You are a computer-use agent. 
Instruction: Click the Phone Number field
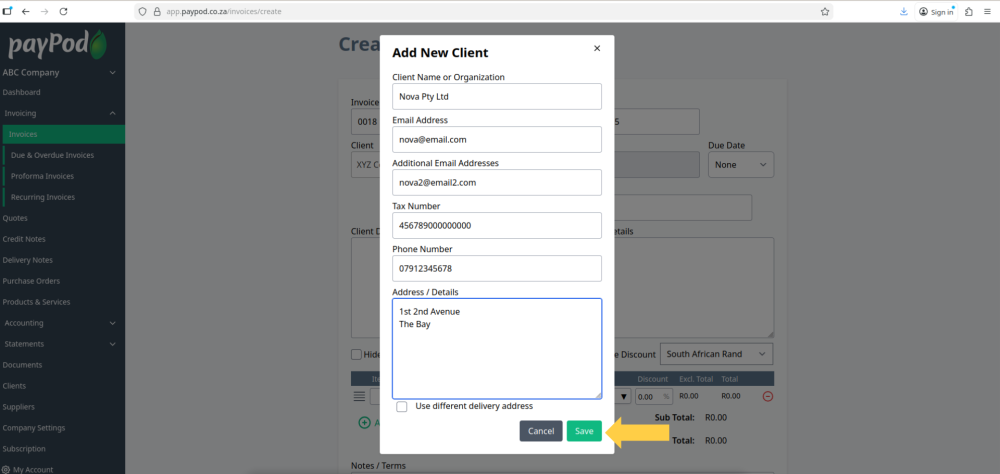point(497,269)
